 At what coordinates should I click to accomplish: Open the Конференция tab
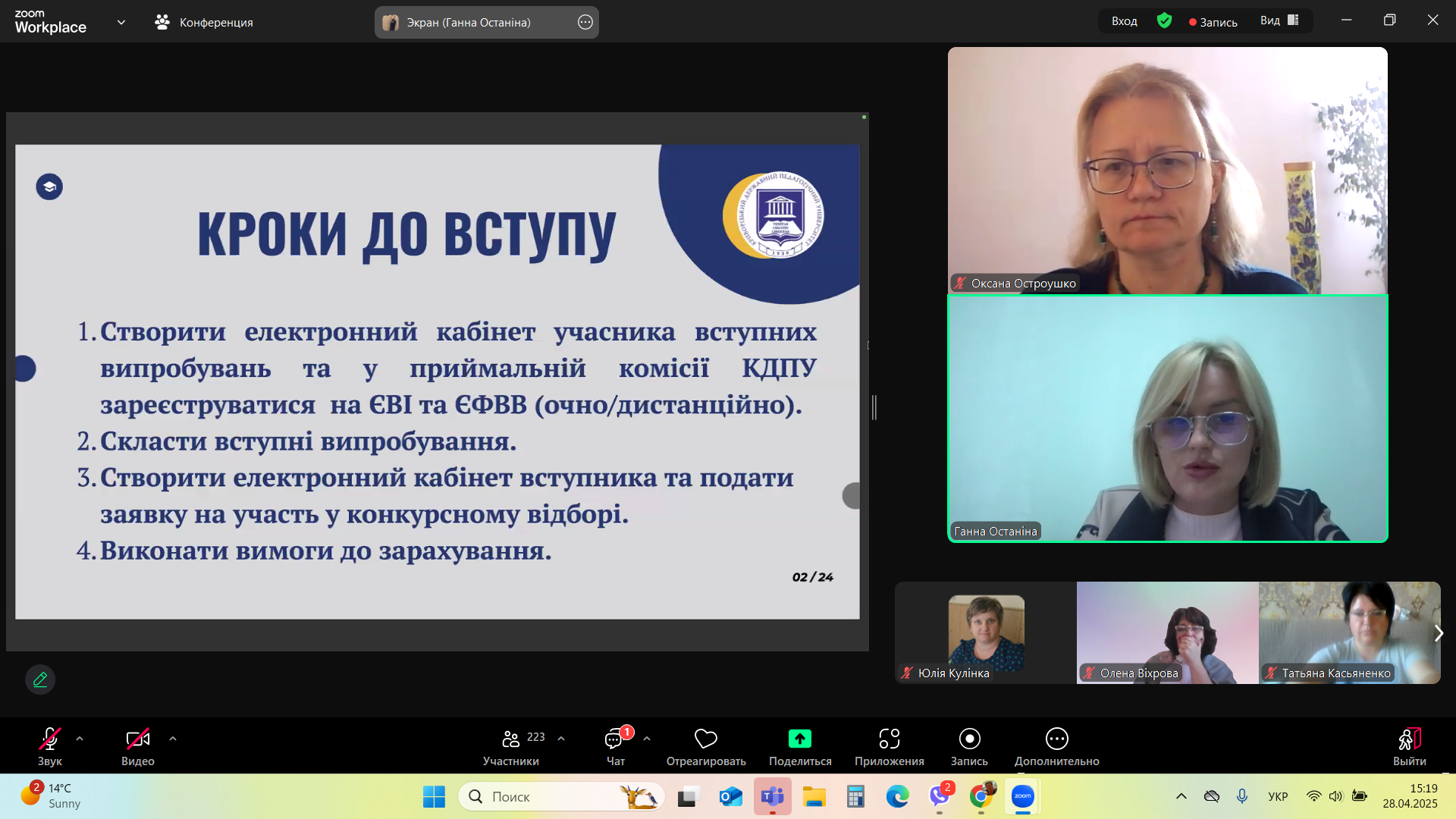click(x=203, y=22)
